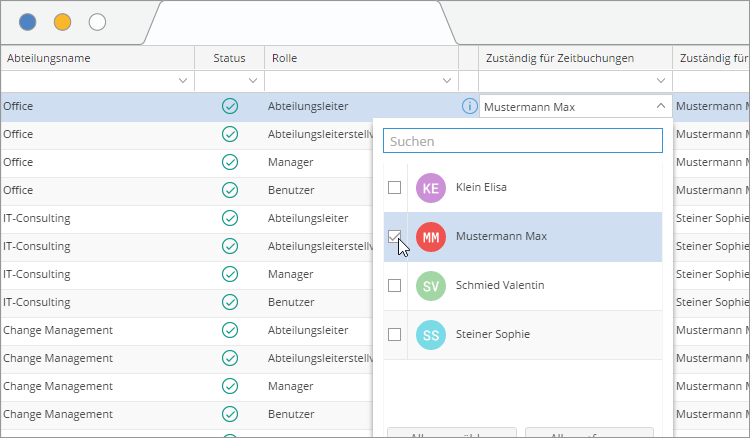This screenshot has height=438, width=750.
Task: Click the red MM avatar icon
Action: pyautogui.click(x=431, y=237)
